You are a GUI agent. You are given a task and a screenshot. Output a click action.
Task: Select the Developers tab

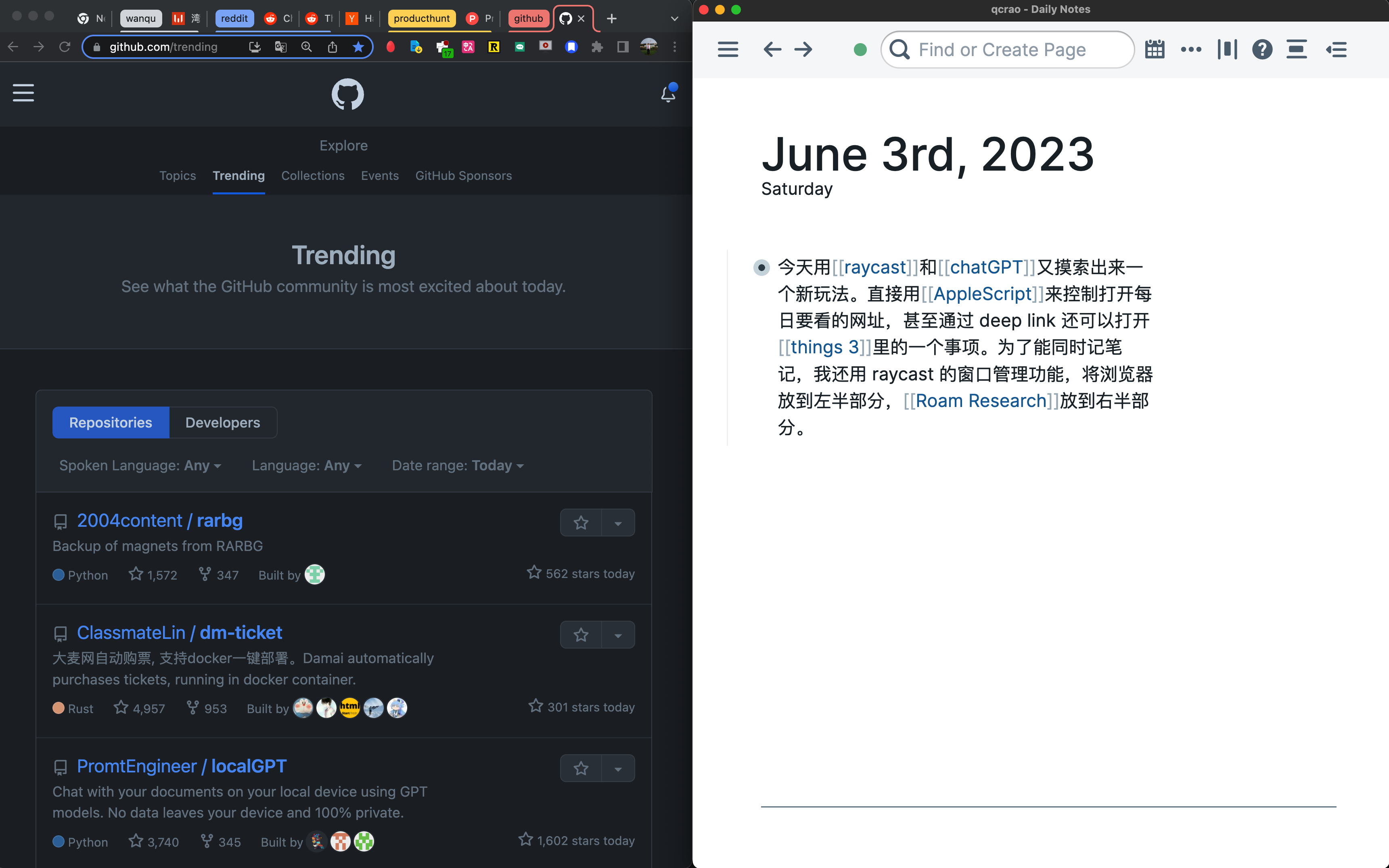[x=222, y=423]
